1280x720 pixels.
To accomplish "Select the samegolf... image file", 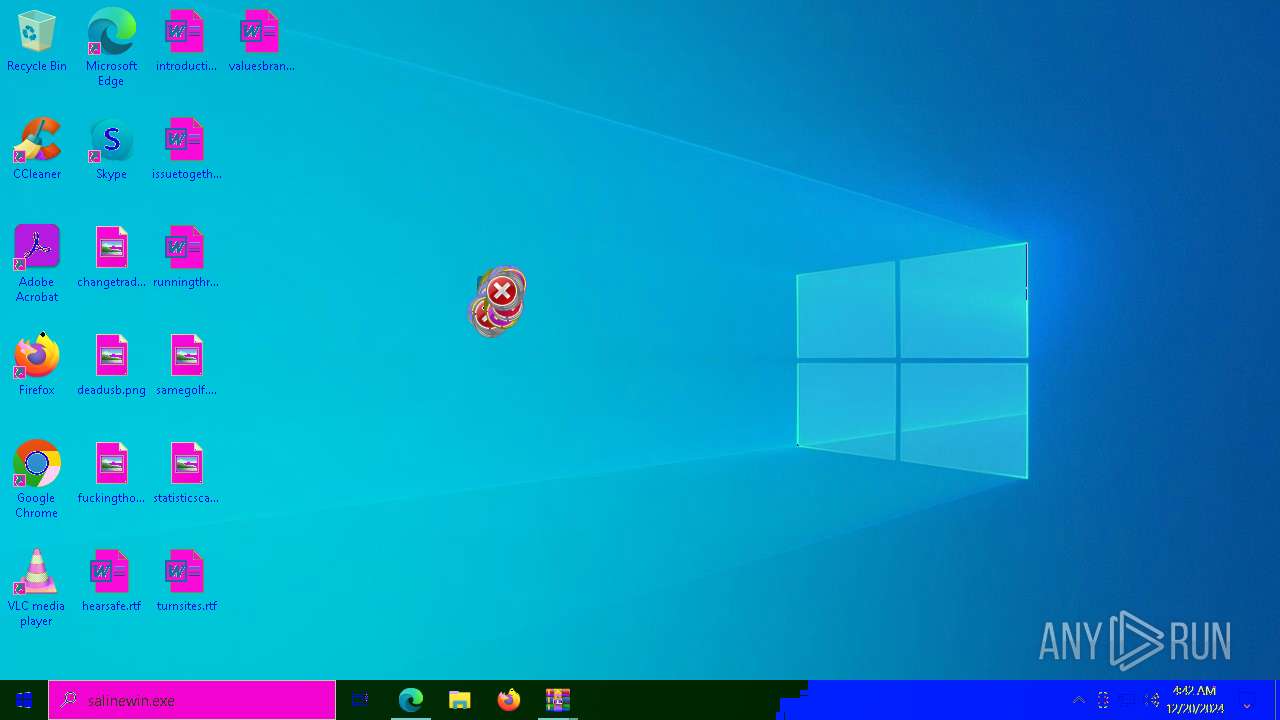I will click(186, 365).
